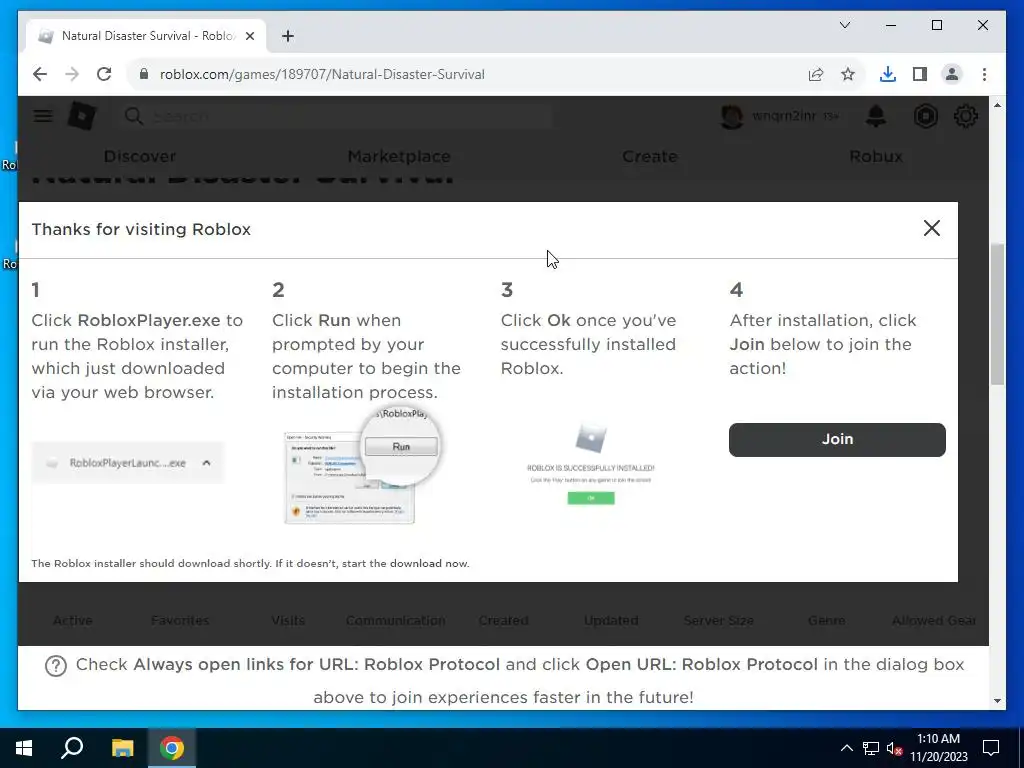Reload the page with refresh icon
Viewport: 1024px width, 768px height.
(x=104, y=74)
